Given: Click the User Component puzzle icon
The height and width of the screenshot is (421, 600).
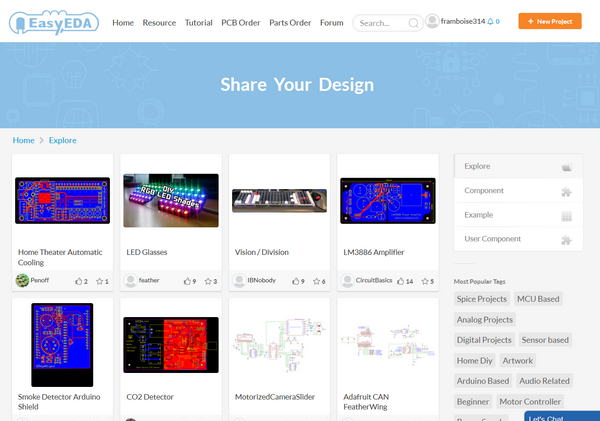Looking at the screenshot, I should pos(567,240).
